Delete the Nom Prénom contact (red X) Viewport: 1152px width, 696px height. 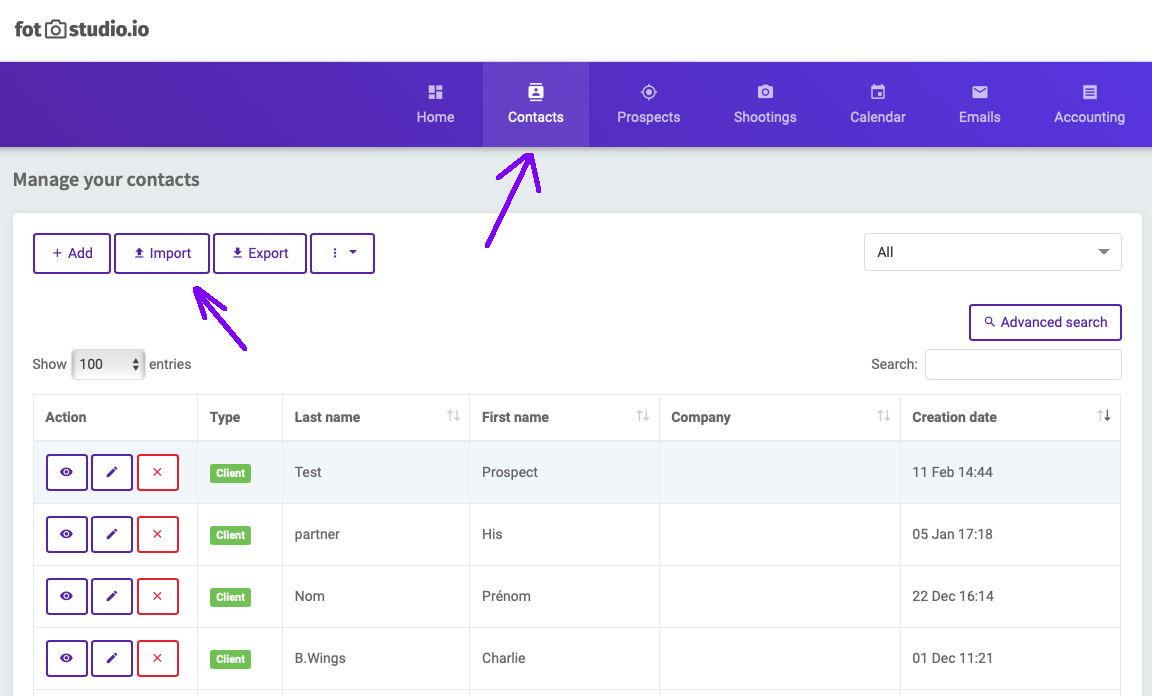[x=157, y=596]
